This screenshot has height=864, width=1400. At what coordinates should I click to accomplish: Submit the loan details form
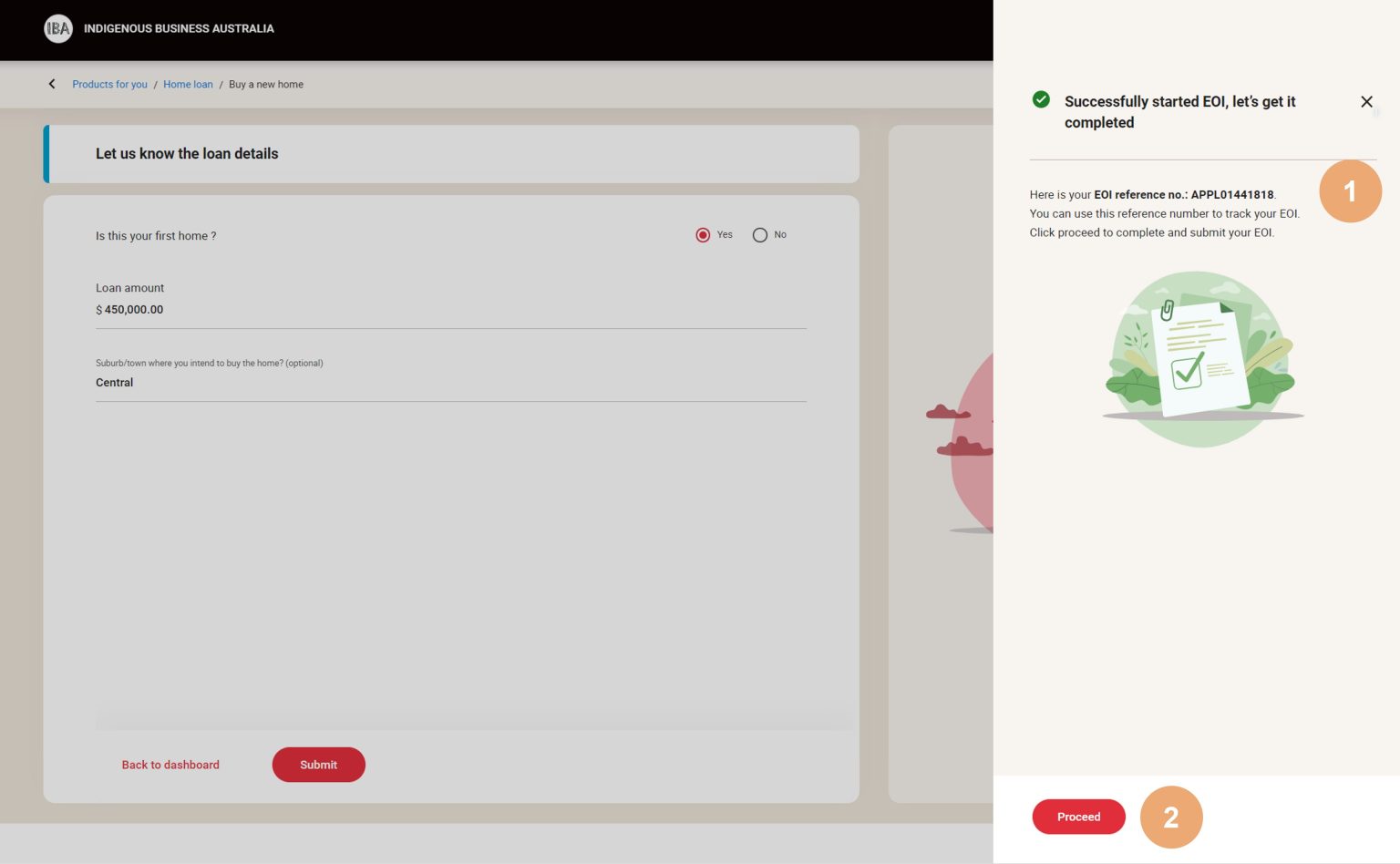(318, 765)
